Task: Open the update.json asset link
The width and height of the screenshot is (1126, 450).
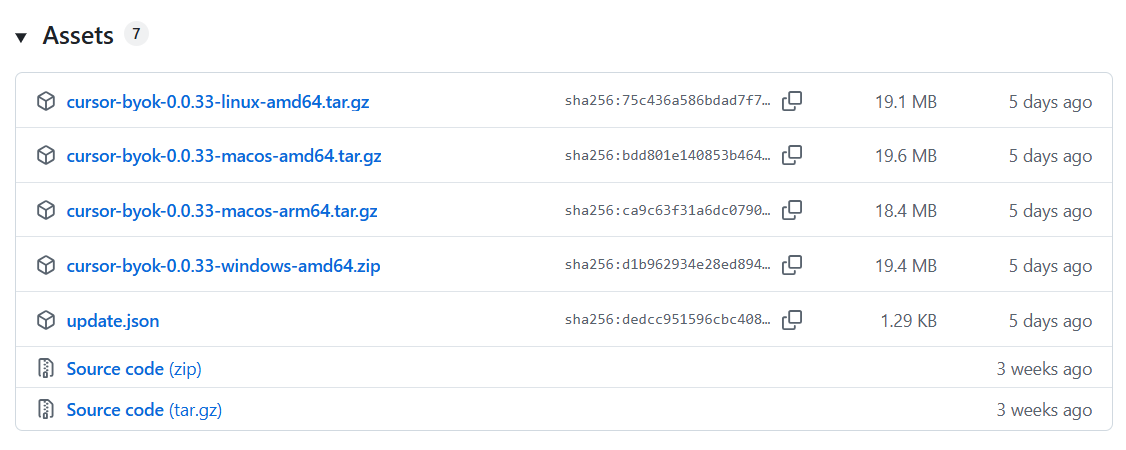Action: [x=113, y=321]
